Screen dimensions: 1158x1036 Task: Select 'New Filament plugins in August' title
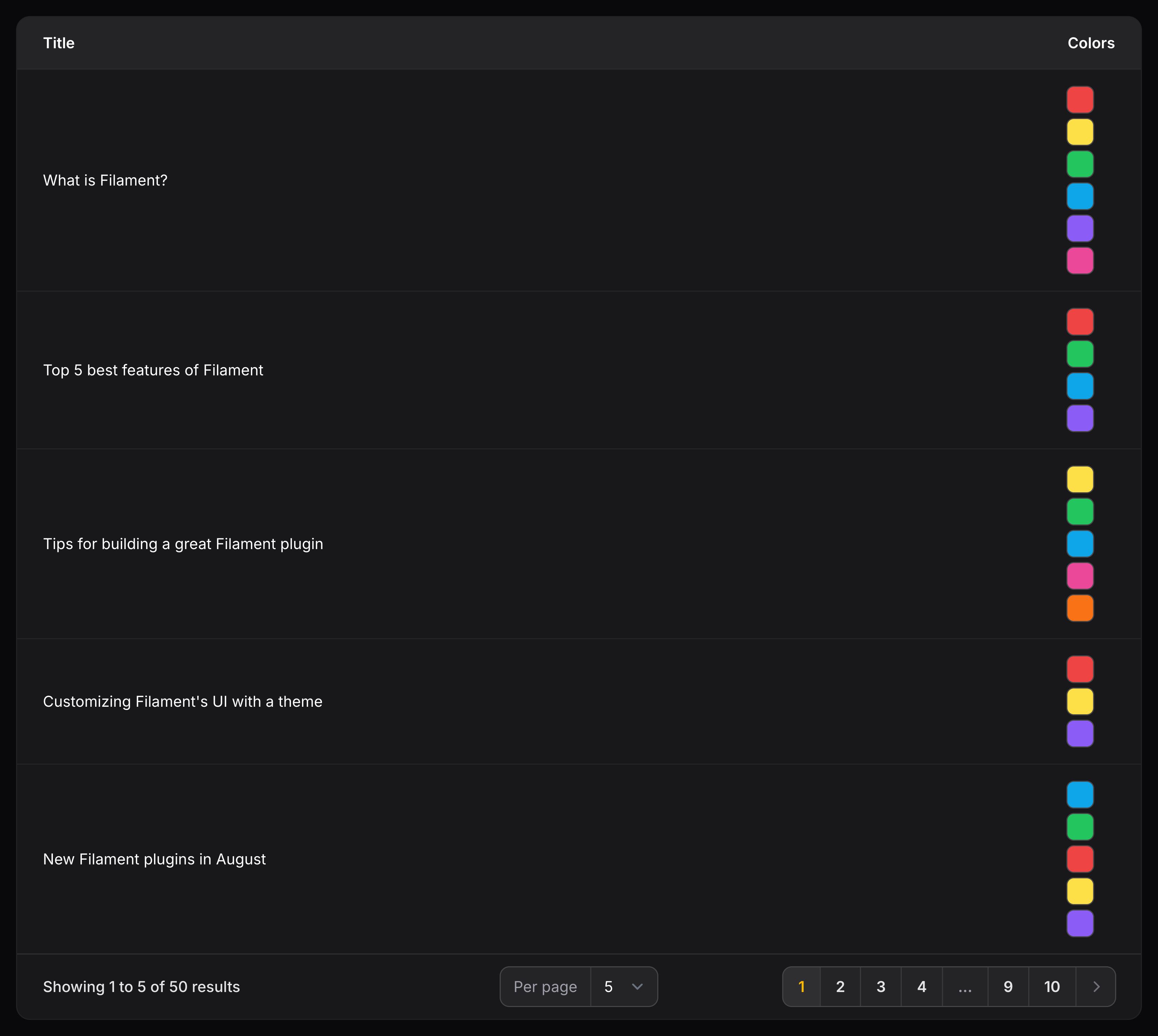(154, 859)
